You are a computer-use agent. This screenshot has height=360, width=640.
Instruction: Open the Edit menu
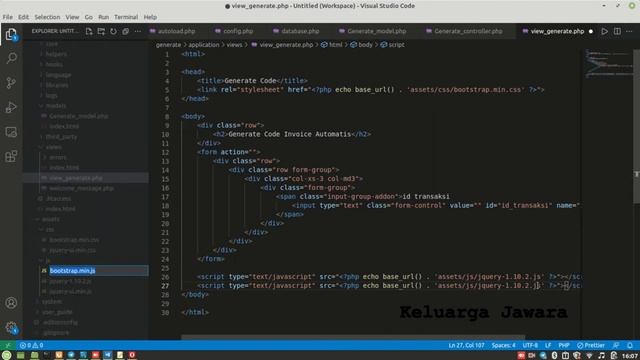point(23,17)
